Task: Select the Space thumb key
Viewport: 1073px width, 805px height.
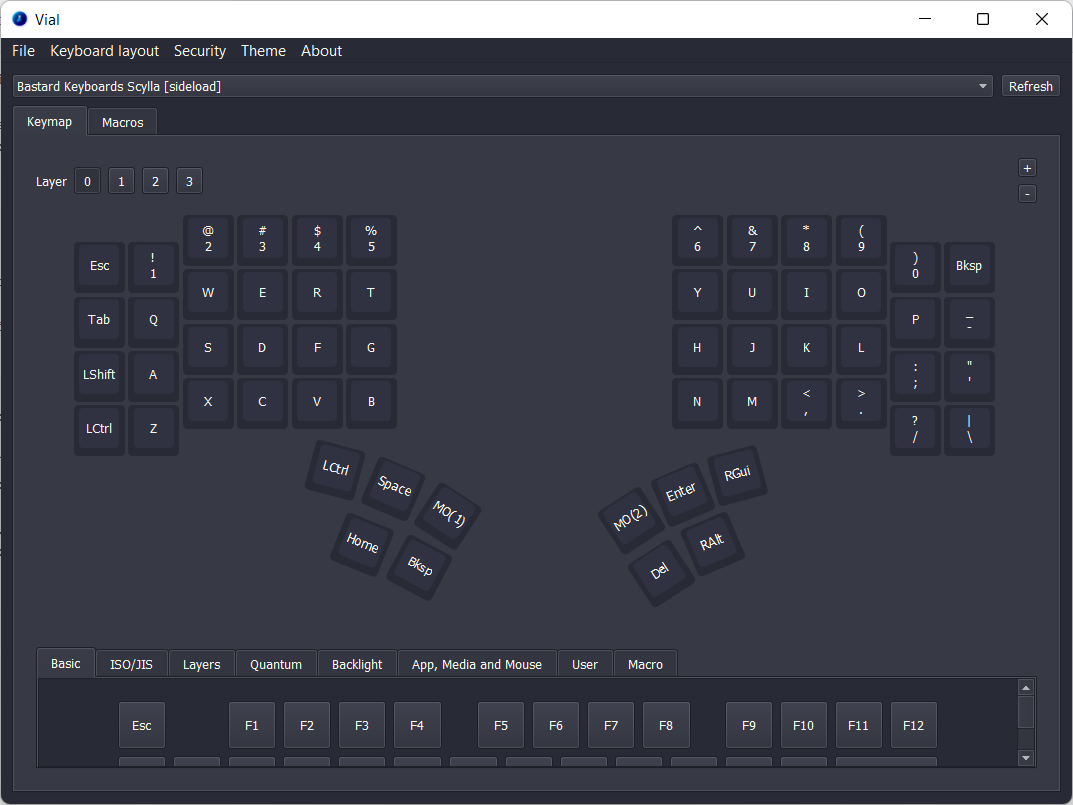Action: [394, 487]
